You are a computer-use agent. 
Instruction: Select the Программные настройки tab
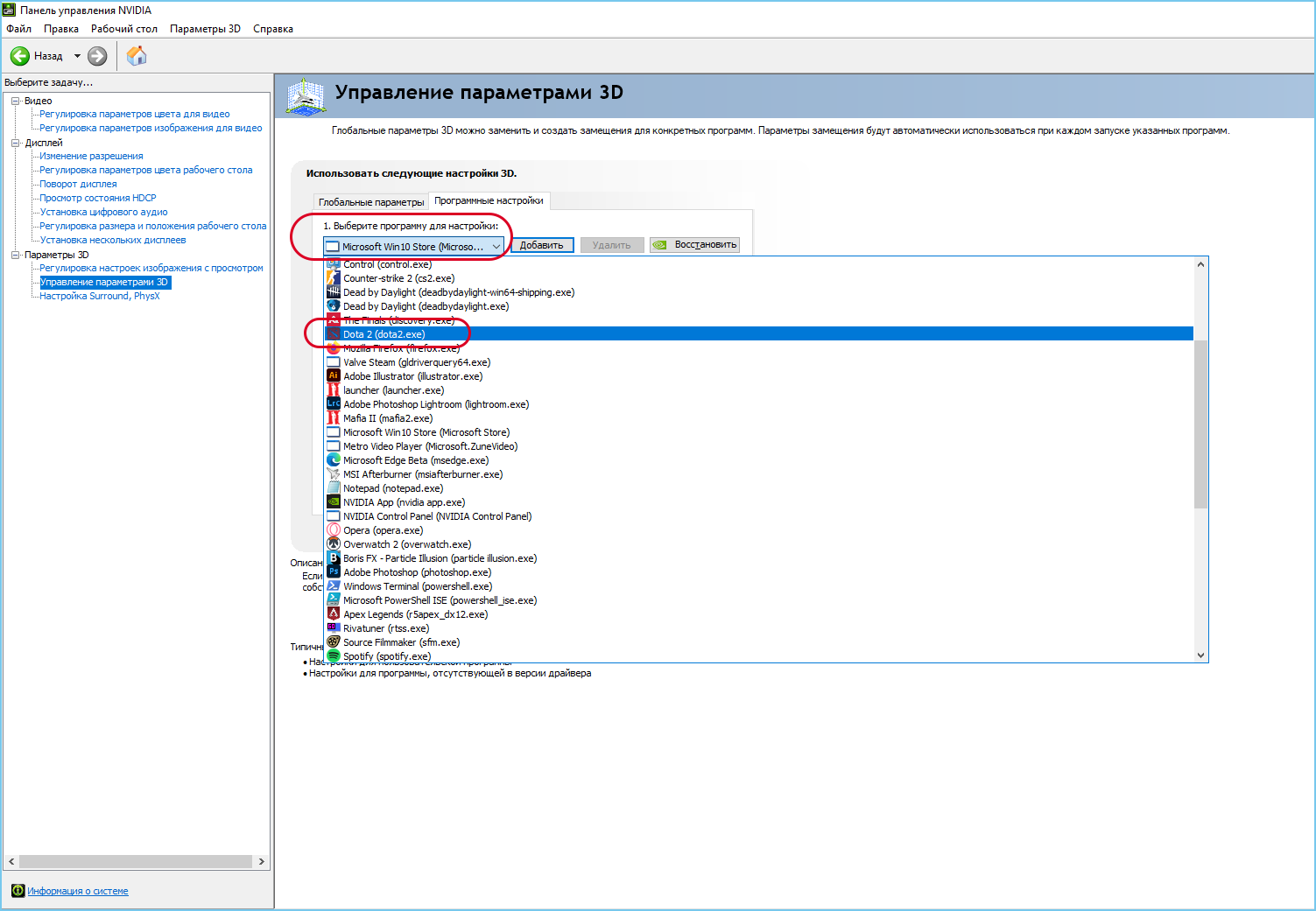[489, 200]
